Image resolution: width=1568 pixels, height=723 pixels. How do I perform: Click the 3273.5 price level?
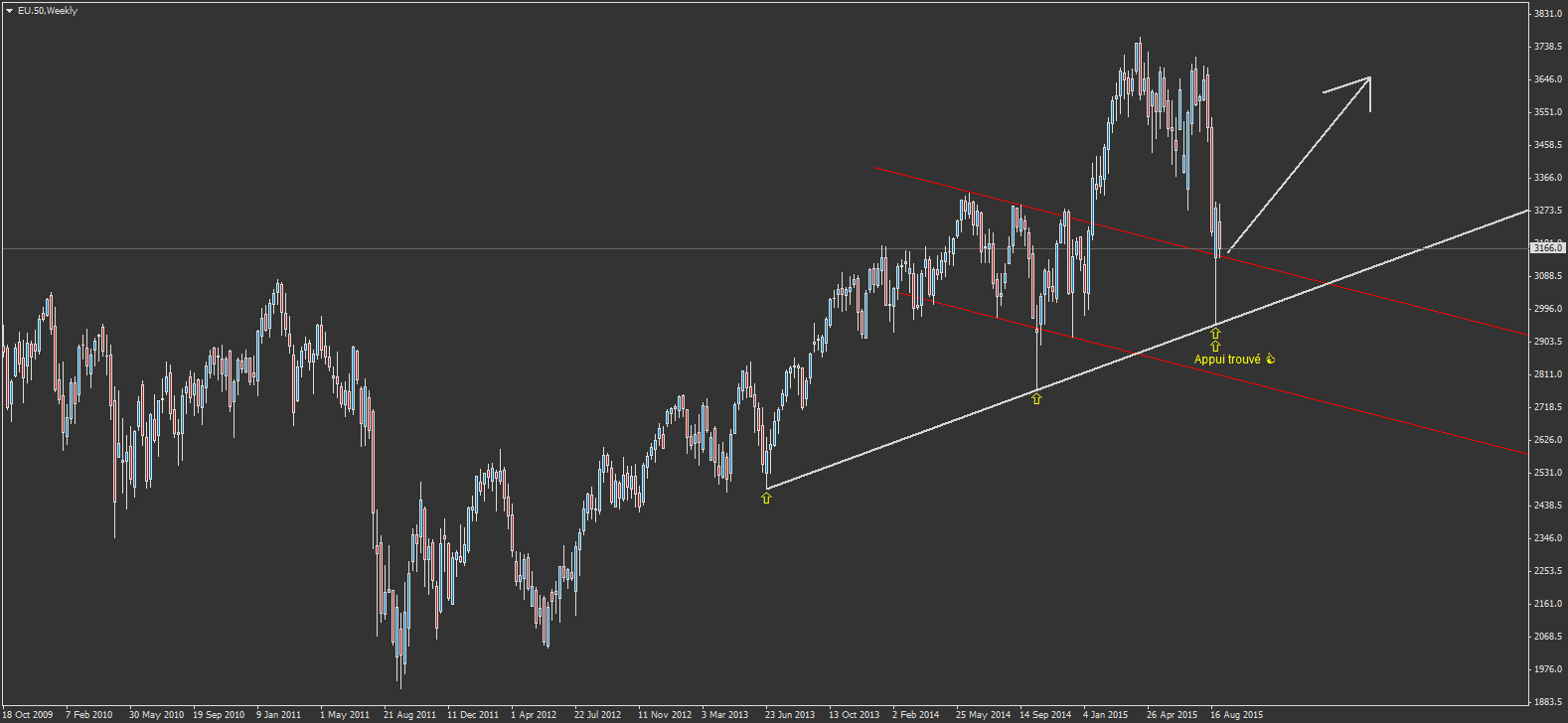1548,211
